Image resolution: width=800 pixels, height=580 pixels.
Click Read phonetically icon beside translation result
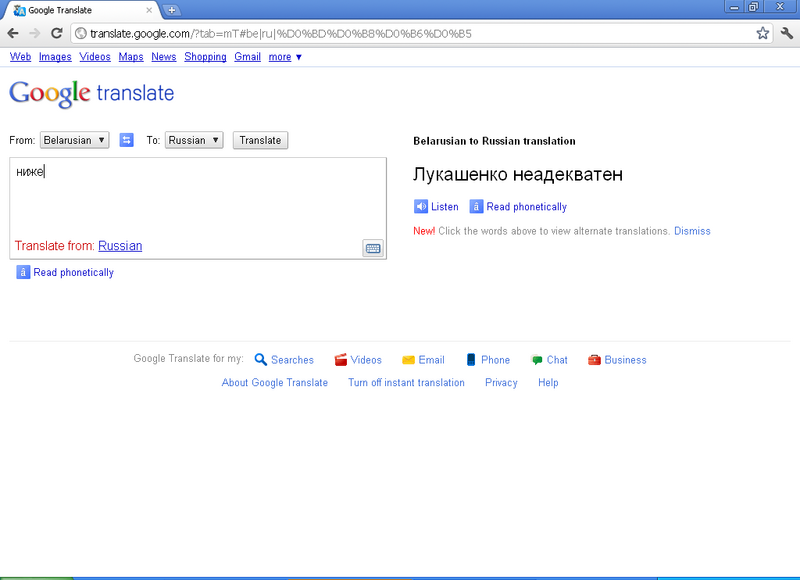(474, 206)
